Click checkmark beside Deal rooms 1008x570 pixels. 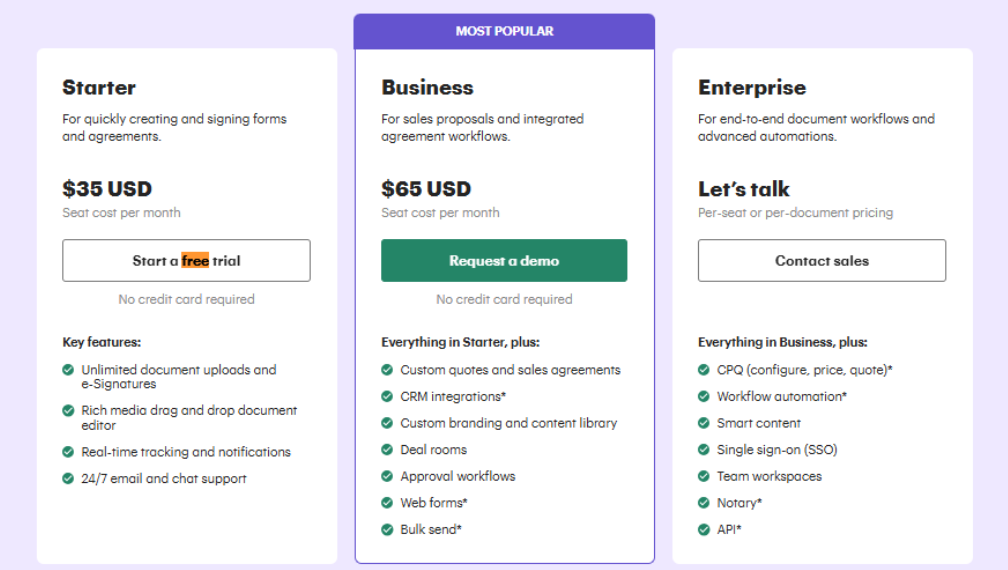tap(387, 450)
